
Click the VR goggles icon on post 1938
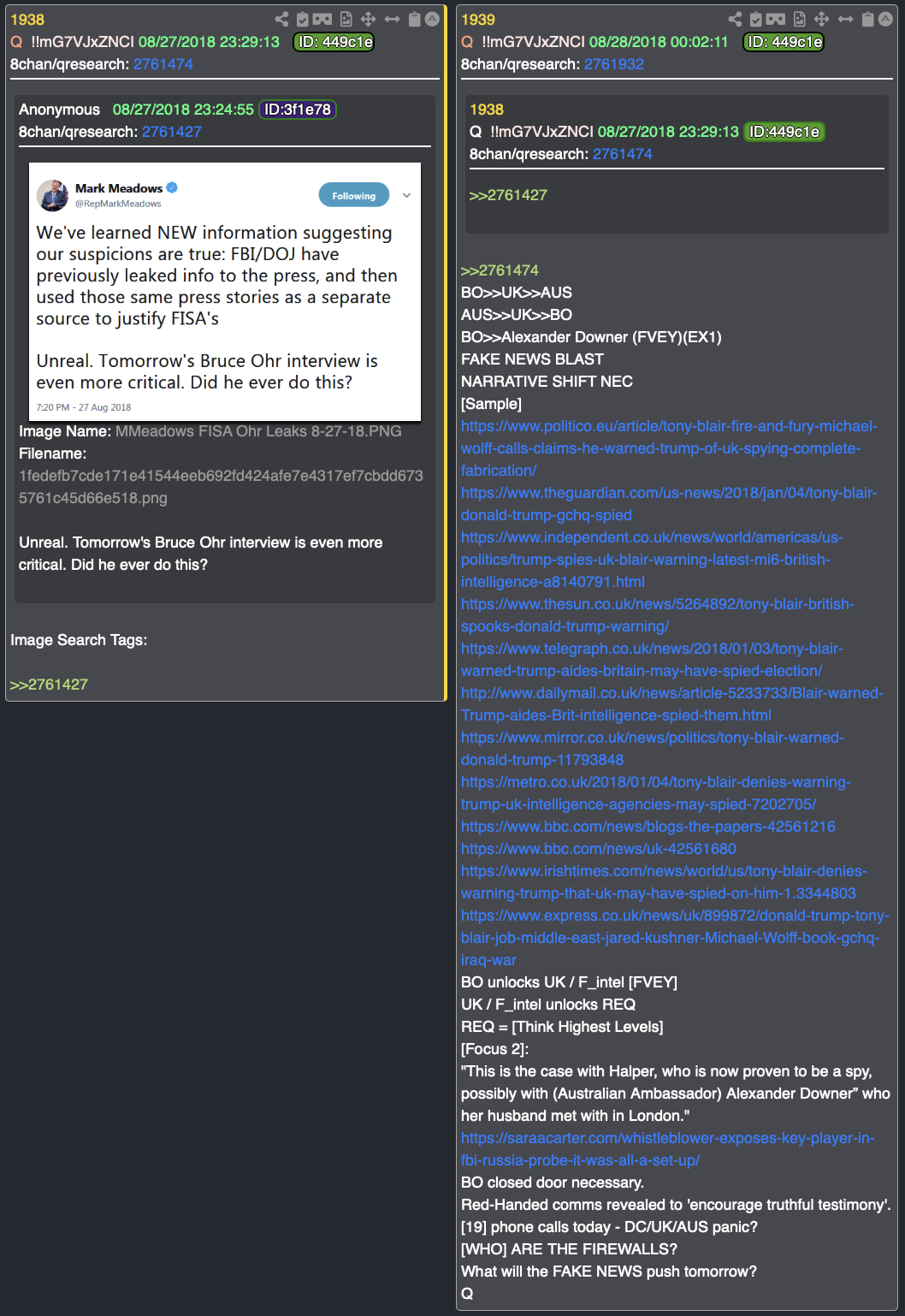pyautogui.click(x=322, y=19)
